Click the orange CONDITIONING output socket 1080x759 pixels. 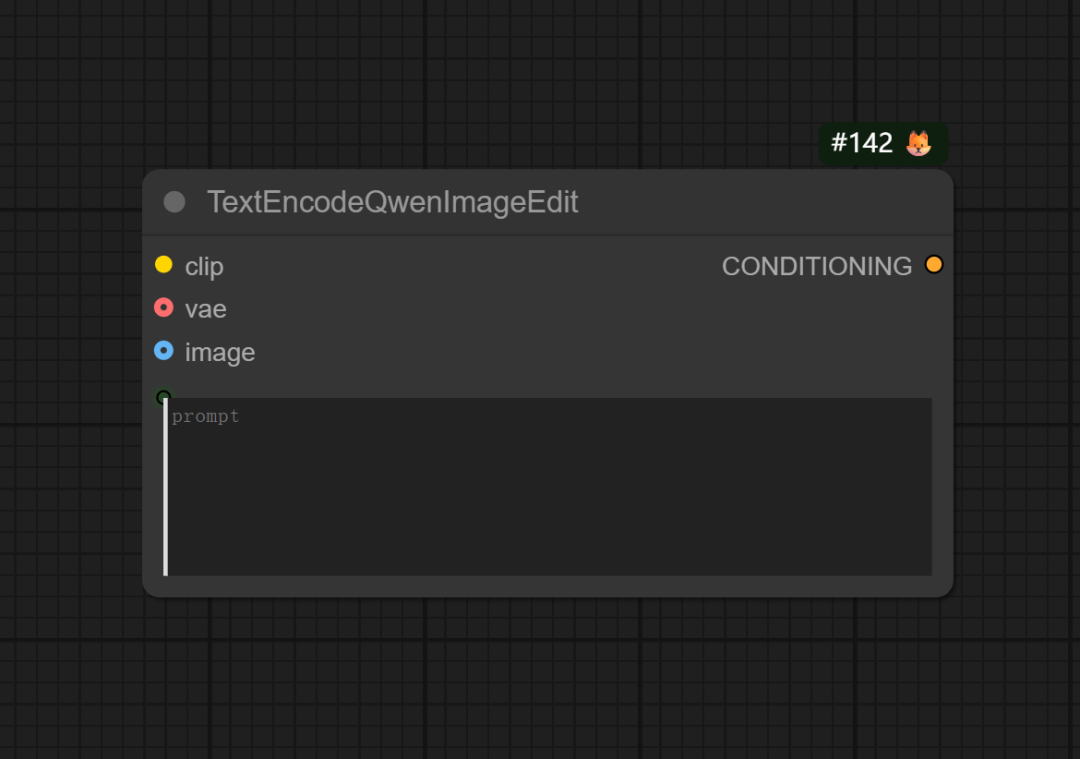click(934, 265)
